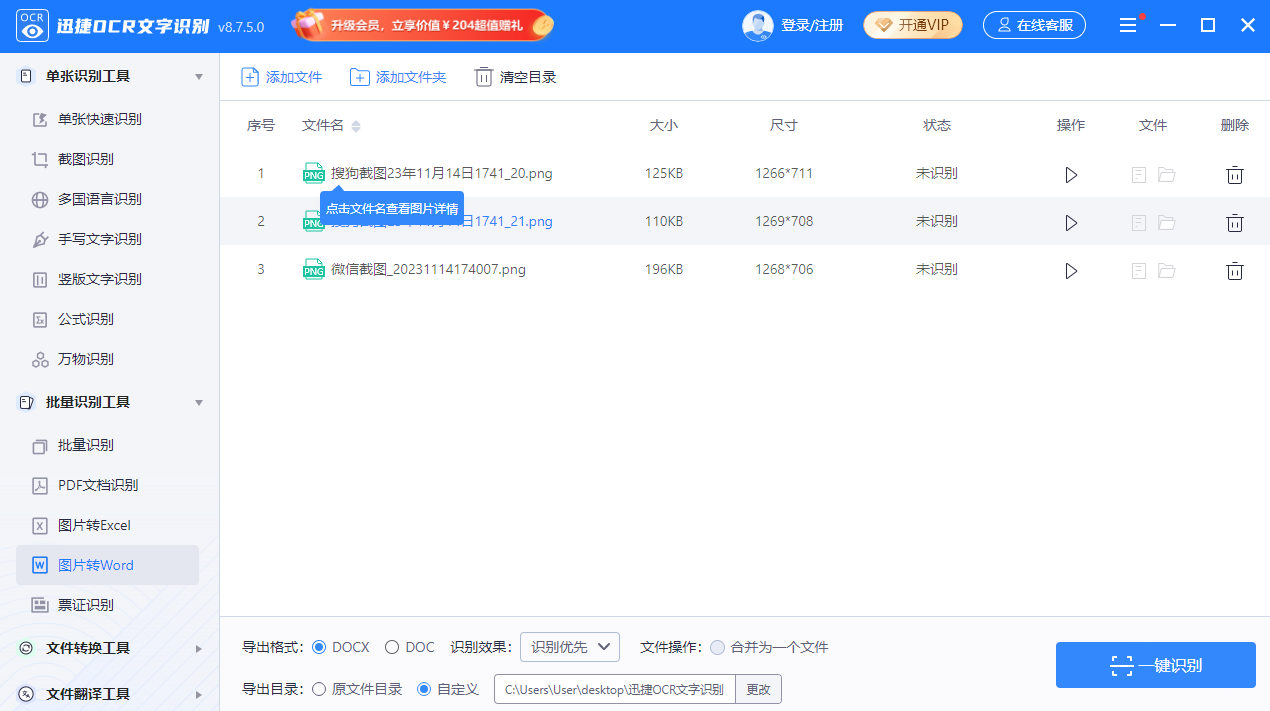Click 添加文件 to add a file
Viewport: 1270px width, 711px height.
point(281,76)
